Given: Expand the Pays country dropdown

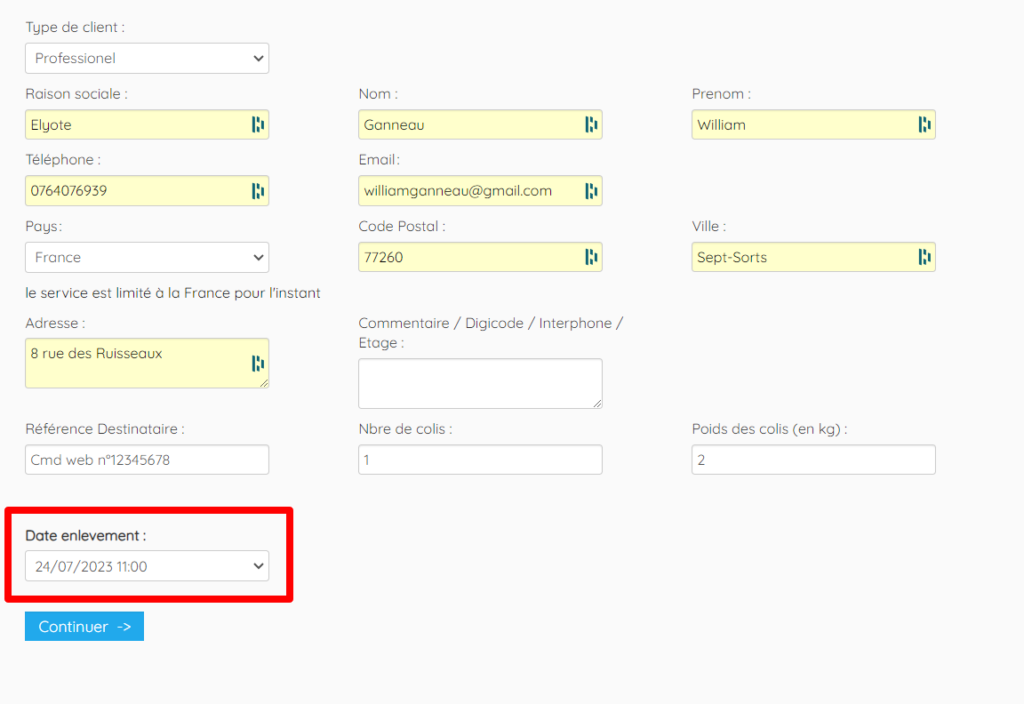Looking at the screenshot, I should click(x=147, y=257).
